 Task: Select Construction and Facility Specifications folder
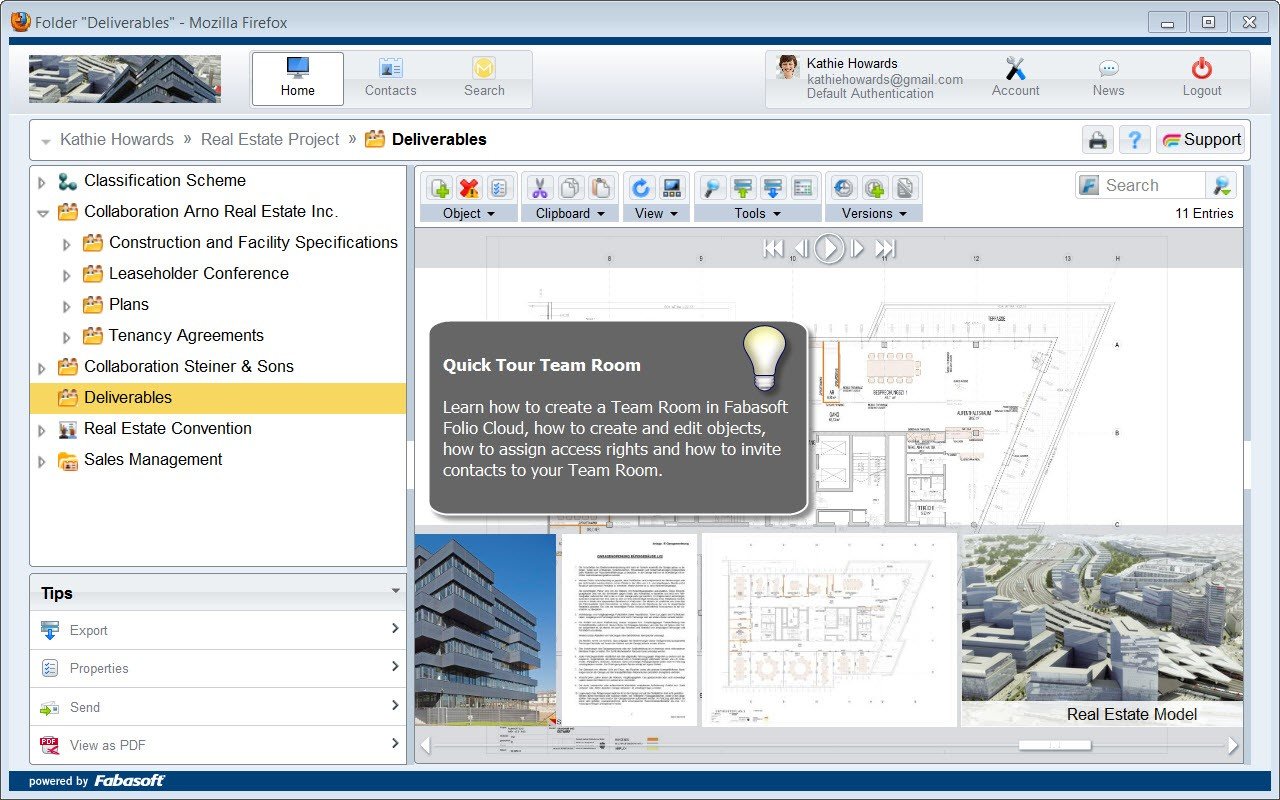tap(253, 243)
